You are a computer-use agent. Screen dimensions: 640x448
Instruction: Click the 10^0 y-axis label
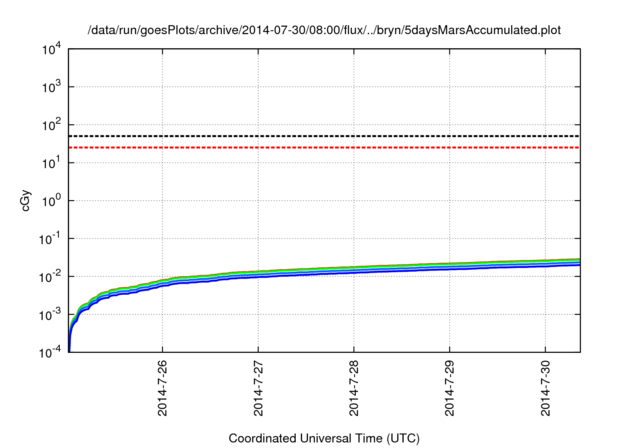(51, 201)
